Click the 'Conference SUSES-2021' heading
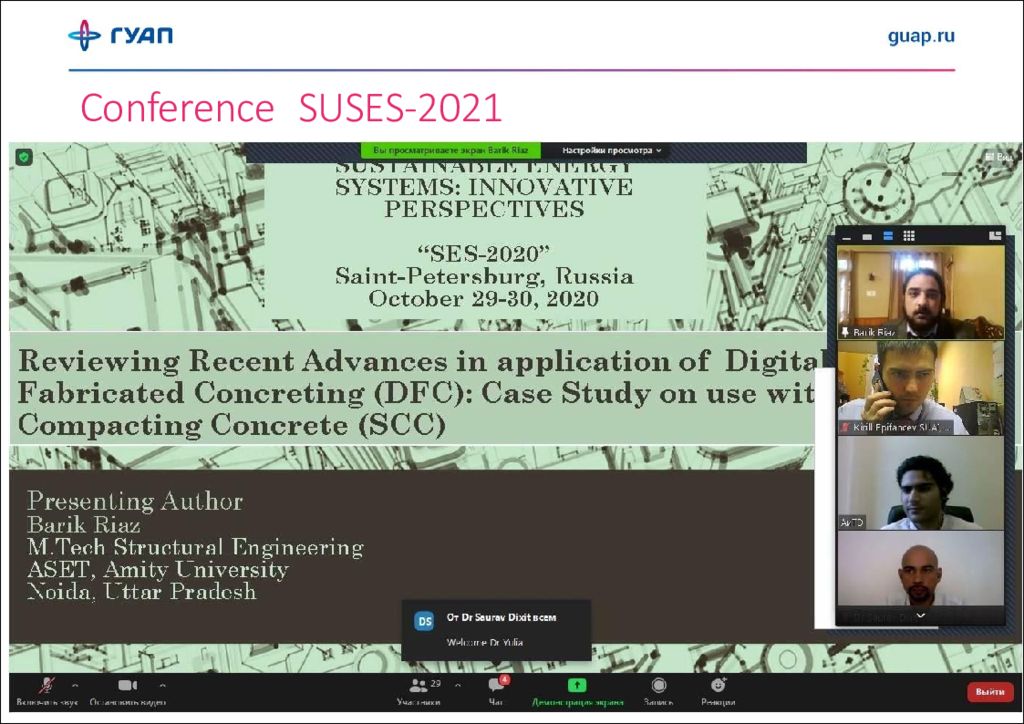The height and width of the screenshot is (724, 1024). pos(291,108)
